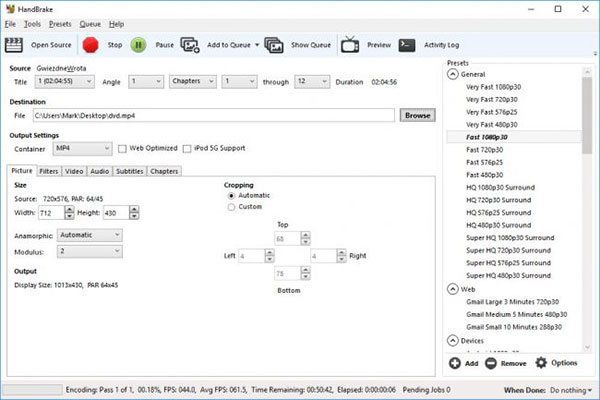Select the Fast 720p30 preset
This screenshot has width=600, height=400.
(x=484, y=150)
